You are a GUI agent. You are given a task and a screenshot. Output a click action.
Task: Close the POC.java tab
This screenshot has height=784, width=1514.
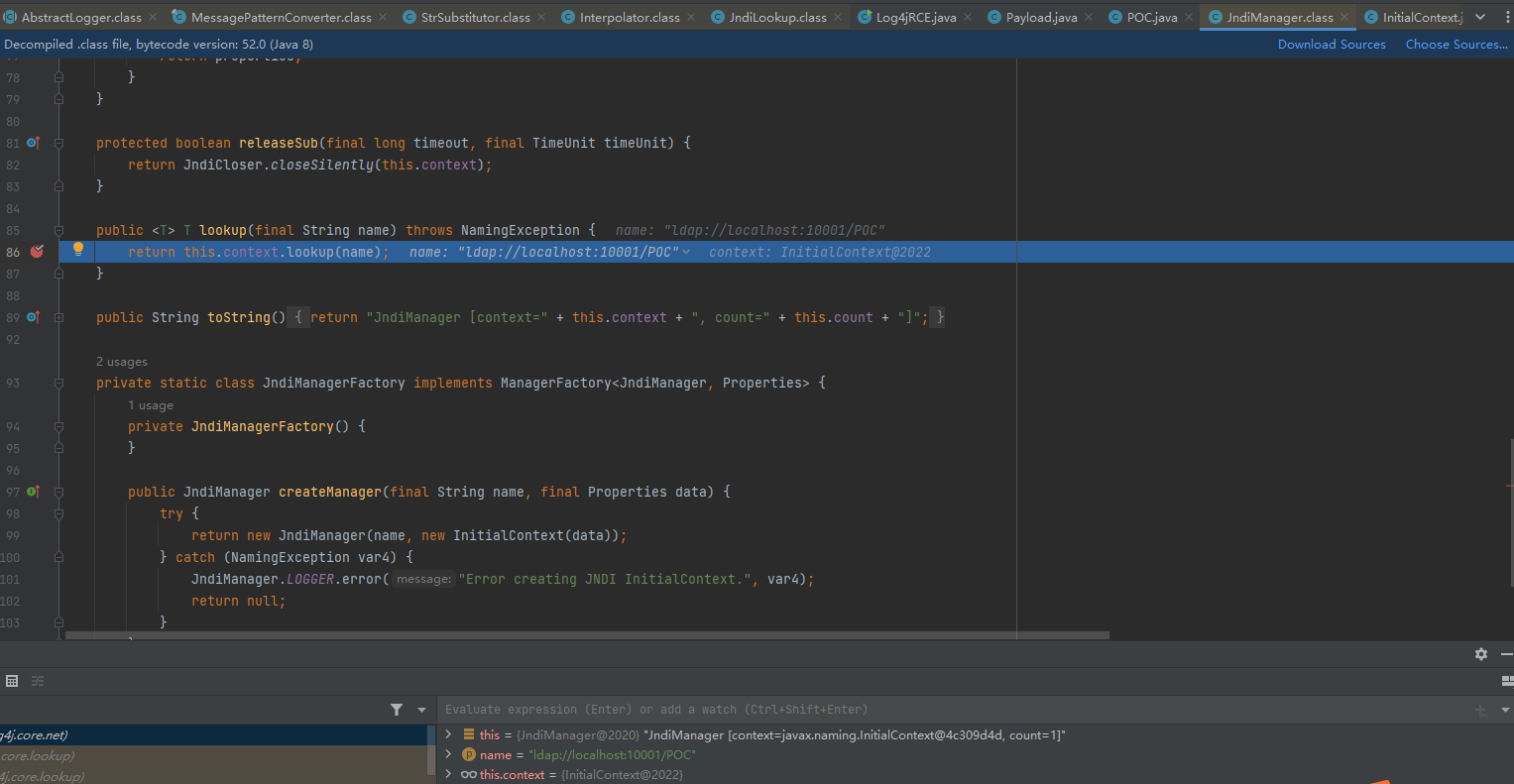tap(1189, 17)
